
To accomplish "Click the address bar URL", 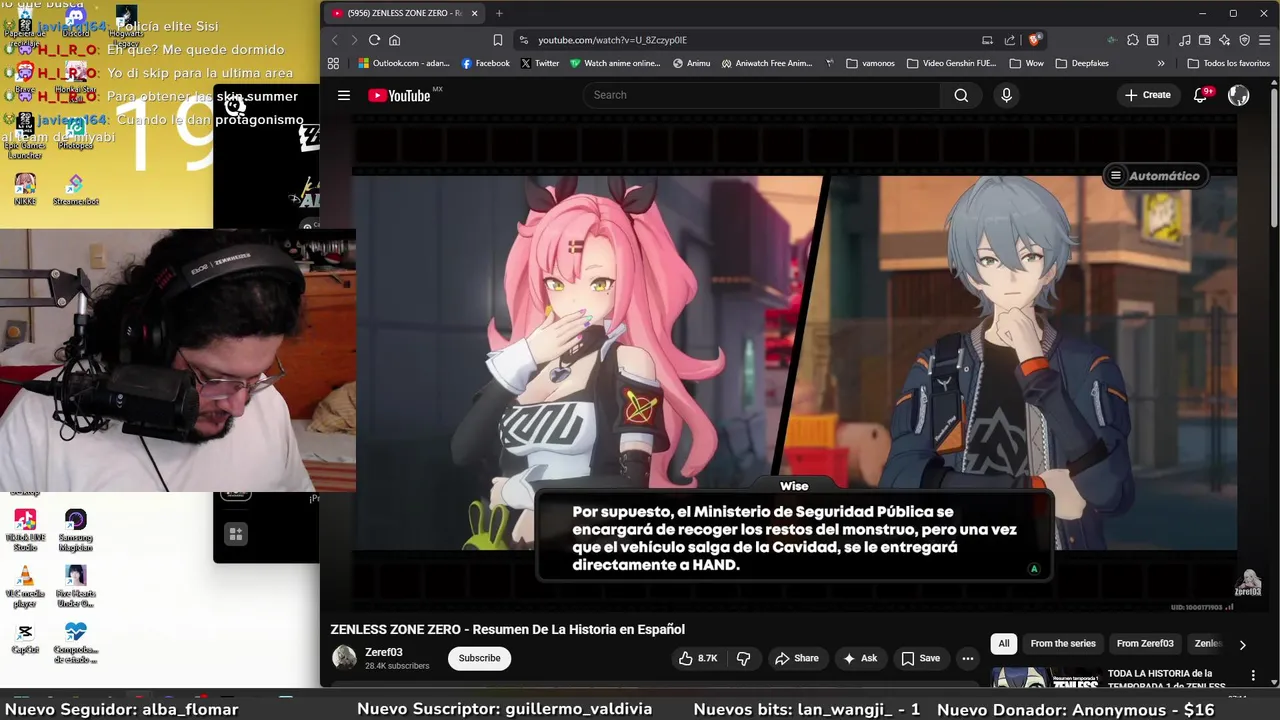I will (x=612, y=40).
